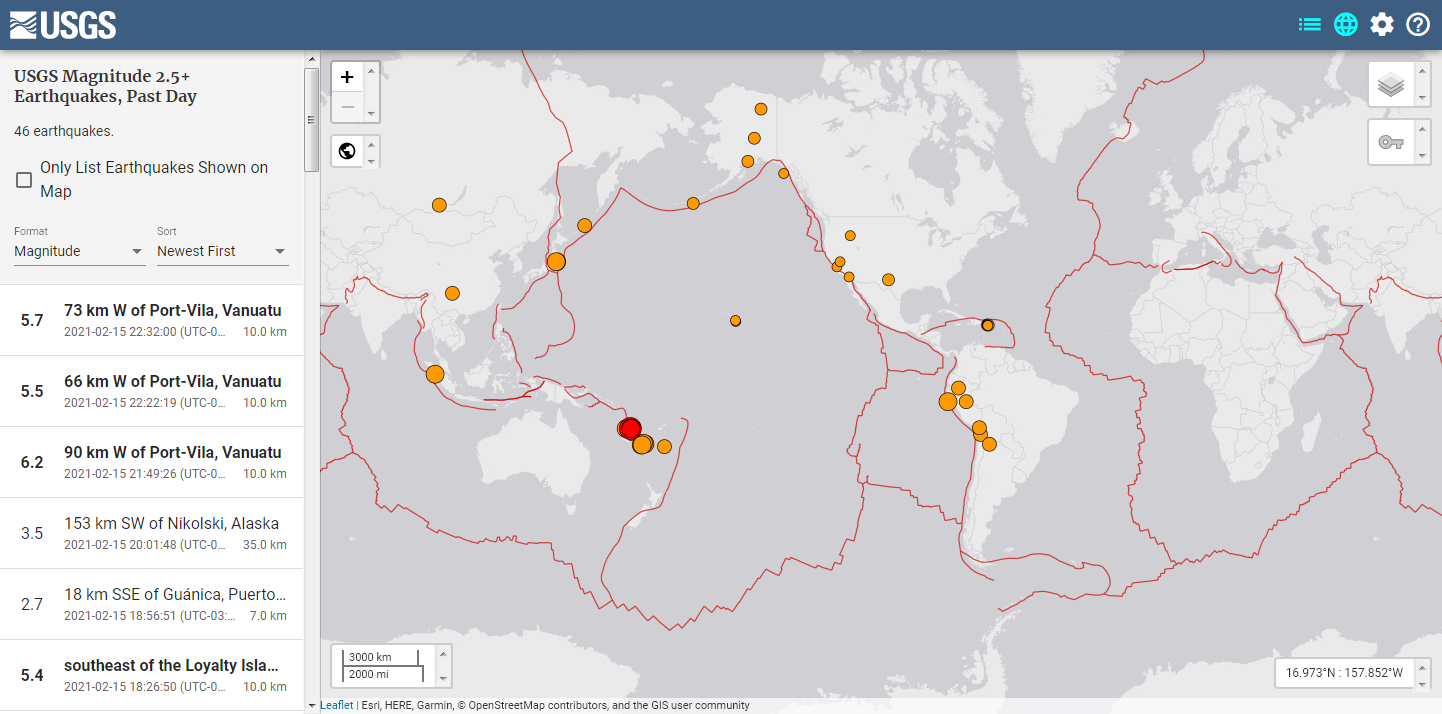This screenshot has width=1442, height=714.
Task: Toggle the map globe icon in header
Action: point(1346,25)
